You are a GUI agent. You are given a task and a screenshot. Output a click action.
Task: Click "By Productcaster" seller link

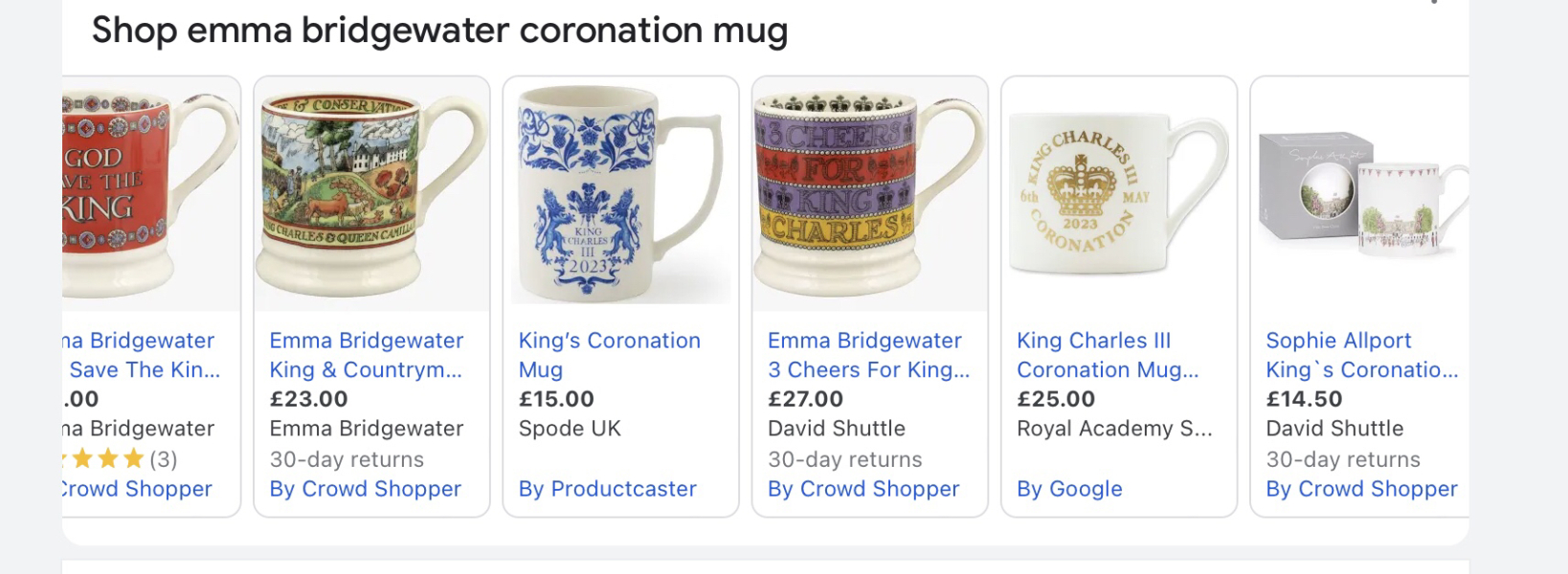coord(607,489)
